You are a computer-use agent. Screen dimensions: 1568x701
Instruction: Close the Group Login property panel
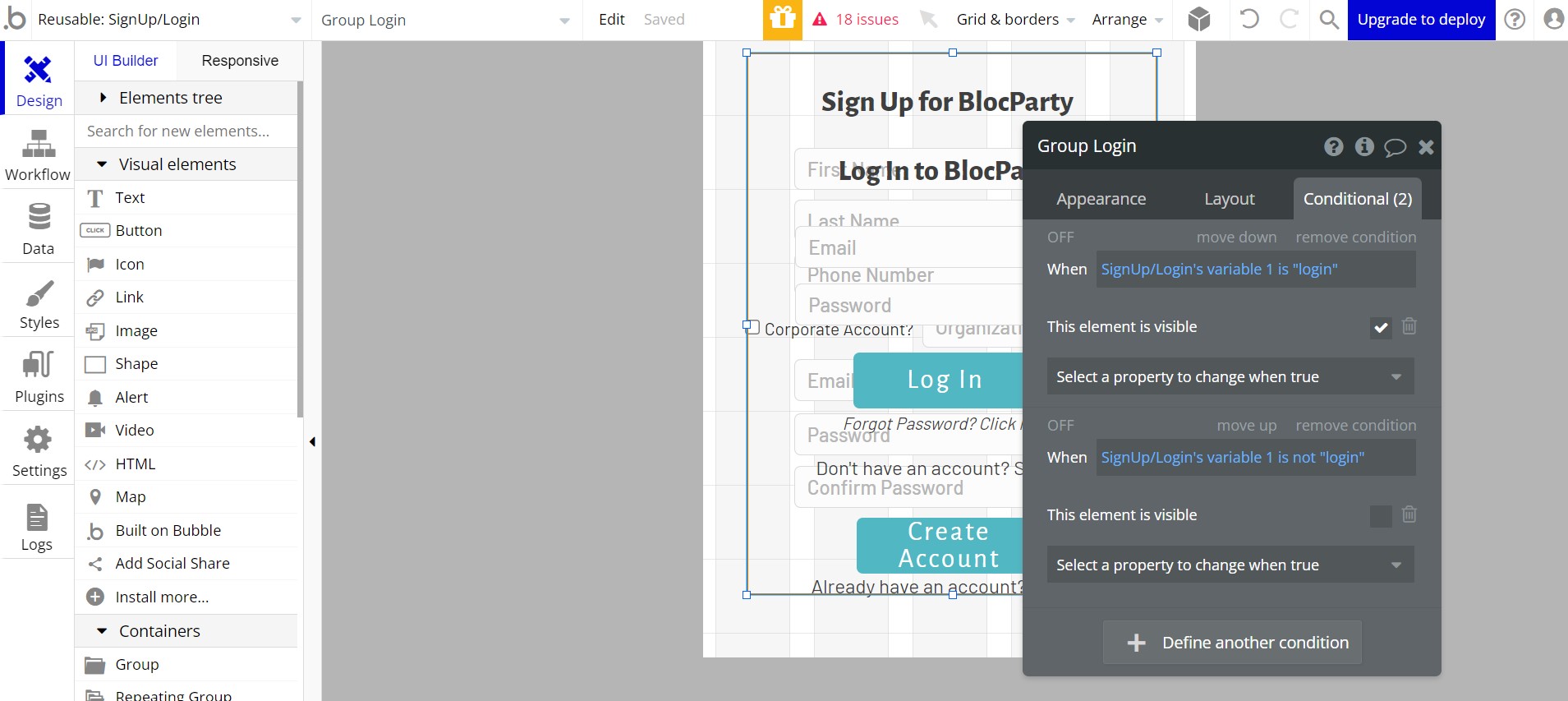click(1426, 146)
